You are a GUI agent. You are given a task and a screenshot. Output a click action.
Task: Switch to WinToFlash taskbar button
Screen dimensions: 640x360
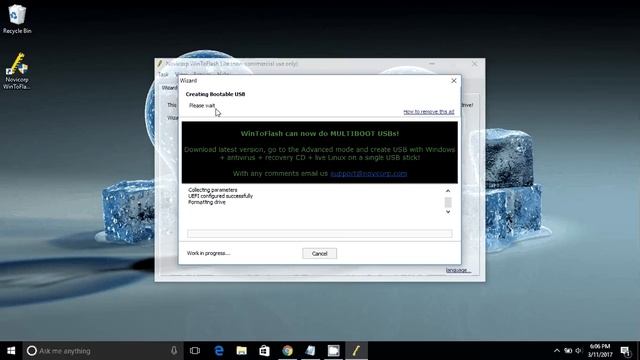point(356,351)
